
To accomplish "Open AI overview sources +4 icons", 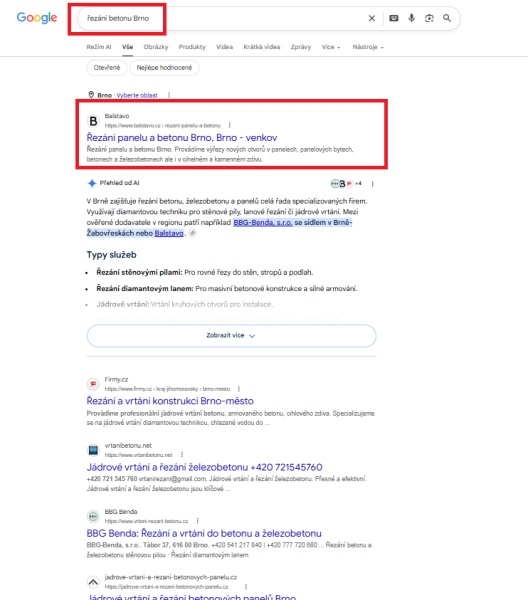I will coord(346,184).
